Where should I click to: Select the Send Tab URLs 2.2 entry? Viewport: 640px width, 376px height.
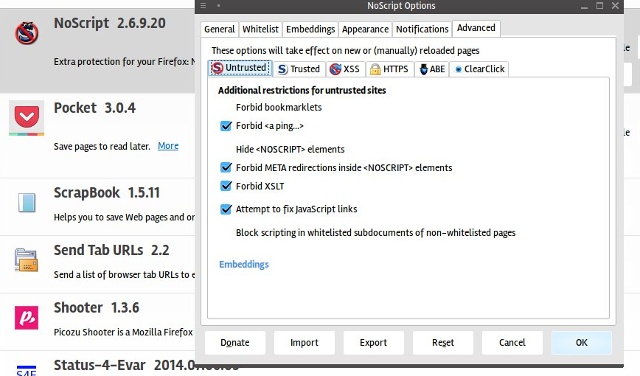coord(98,264)
